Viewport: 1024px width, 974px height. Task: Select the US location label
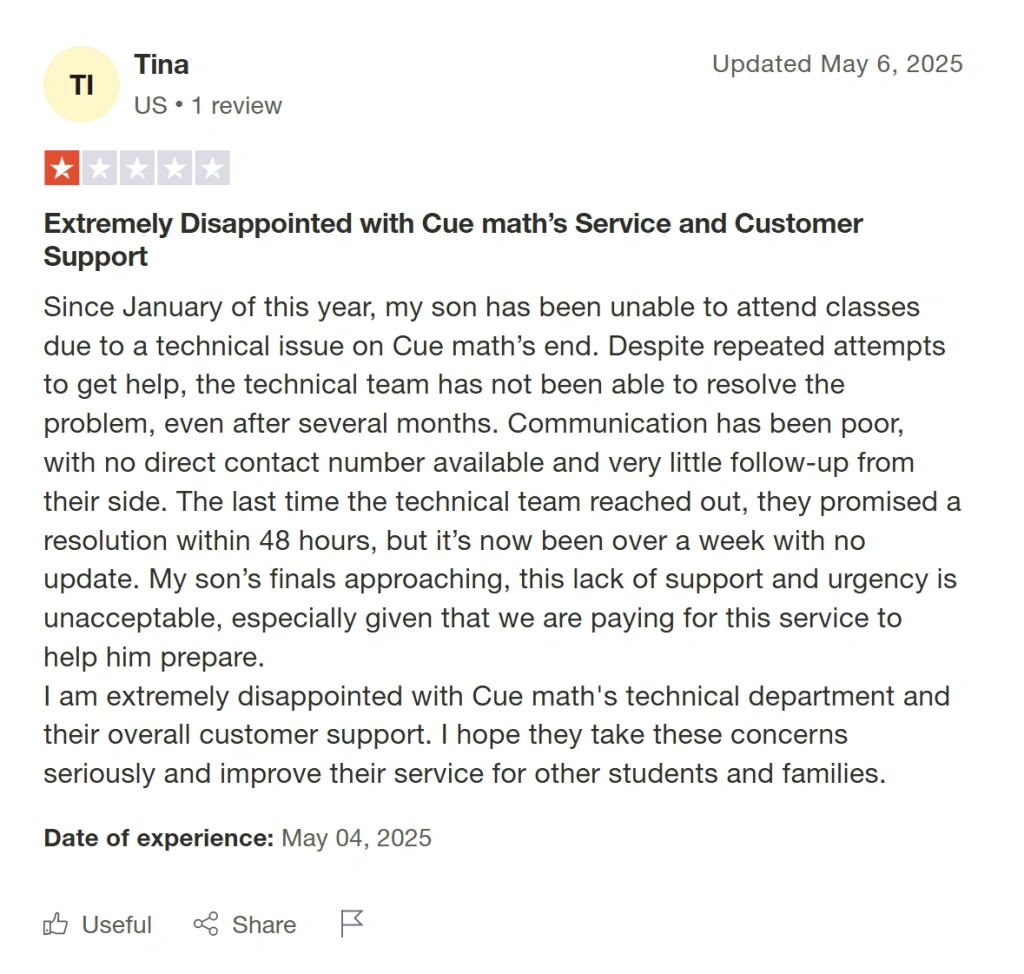point(152,105)
